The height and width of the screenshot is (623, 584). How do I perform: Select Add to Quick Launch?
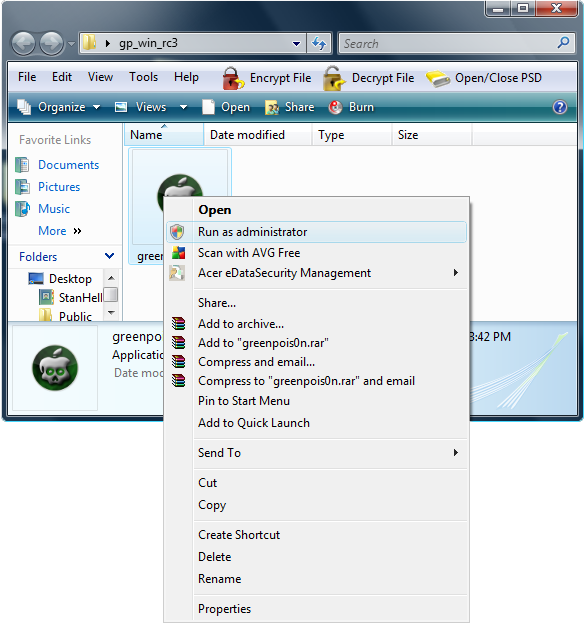317,423
